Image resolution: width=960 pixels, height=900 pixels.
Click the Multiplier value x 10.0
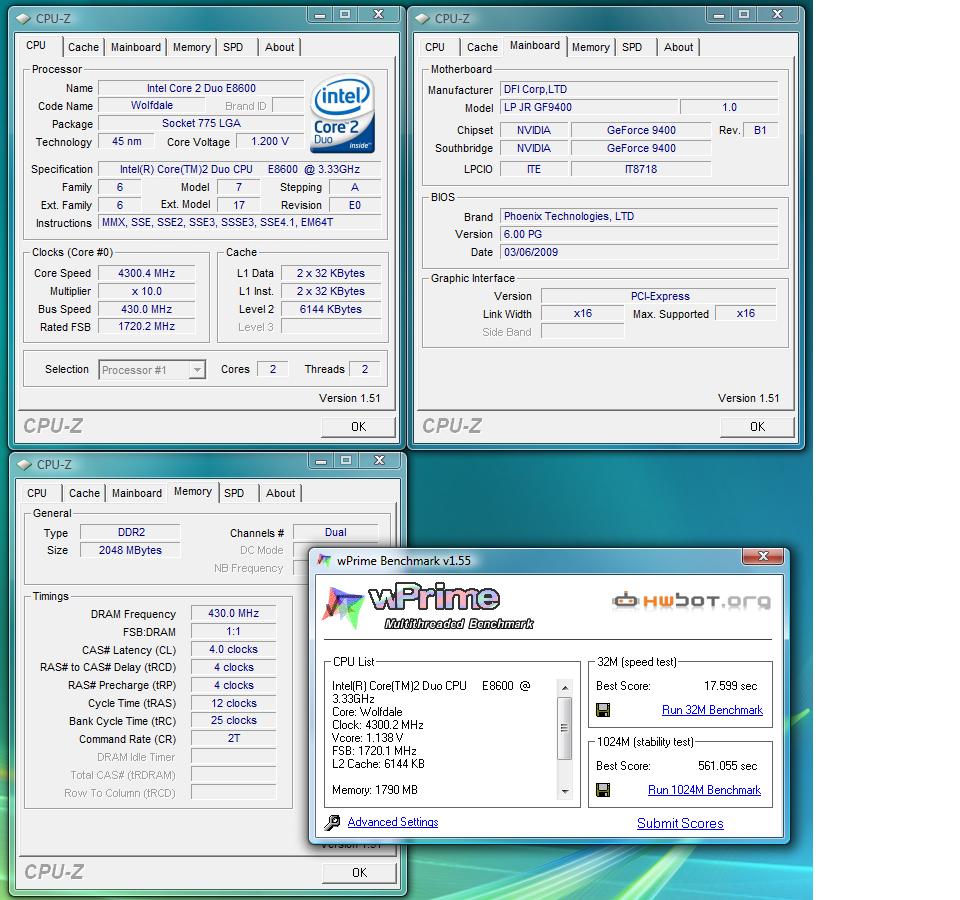(x=146, y=291)
